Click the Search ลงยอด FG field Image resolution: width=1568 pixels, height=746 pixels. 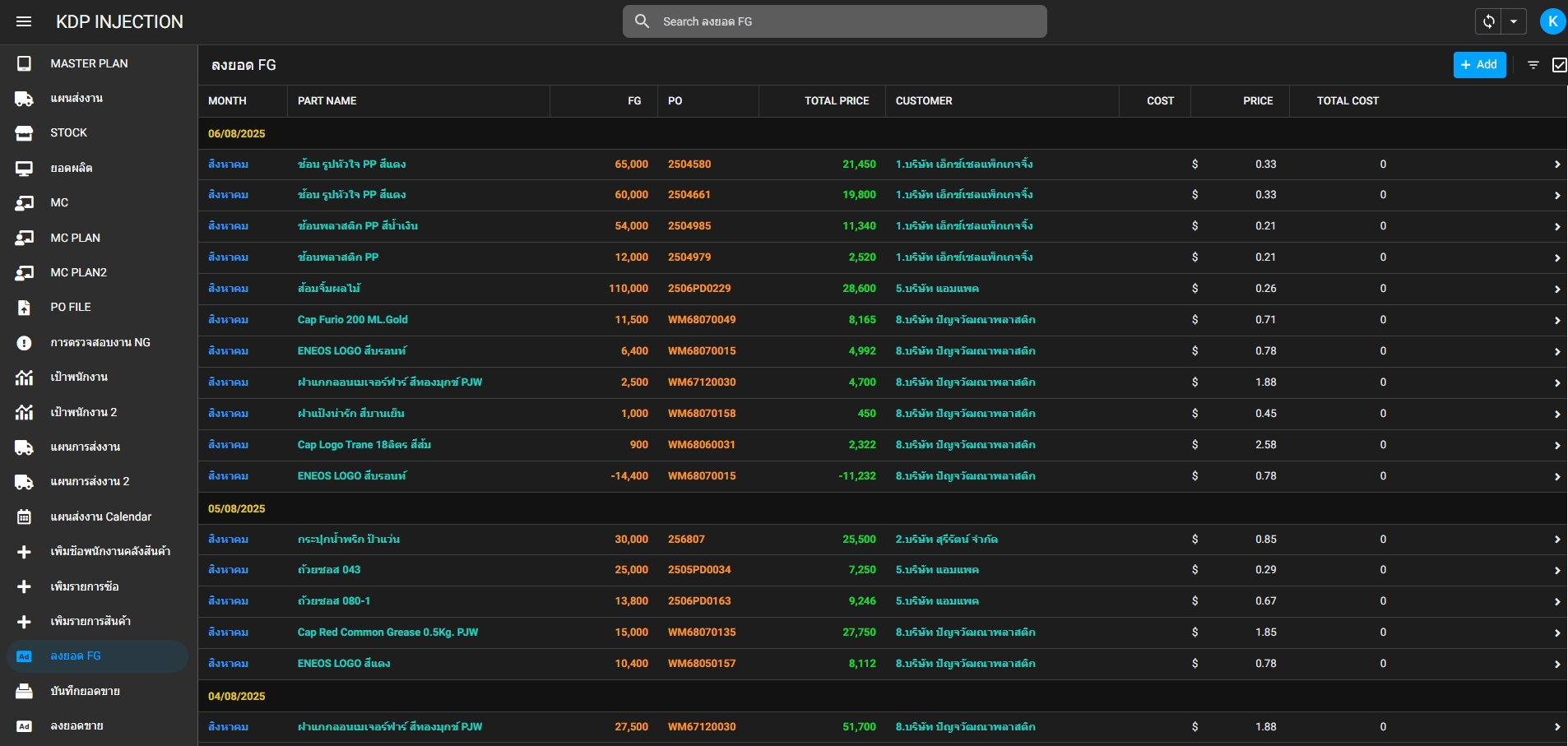[834, 21]
